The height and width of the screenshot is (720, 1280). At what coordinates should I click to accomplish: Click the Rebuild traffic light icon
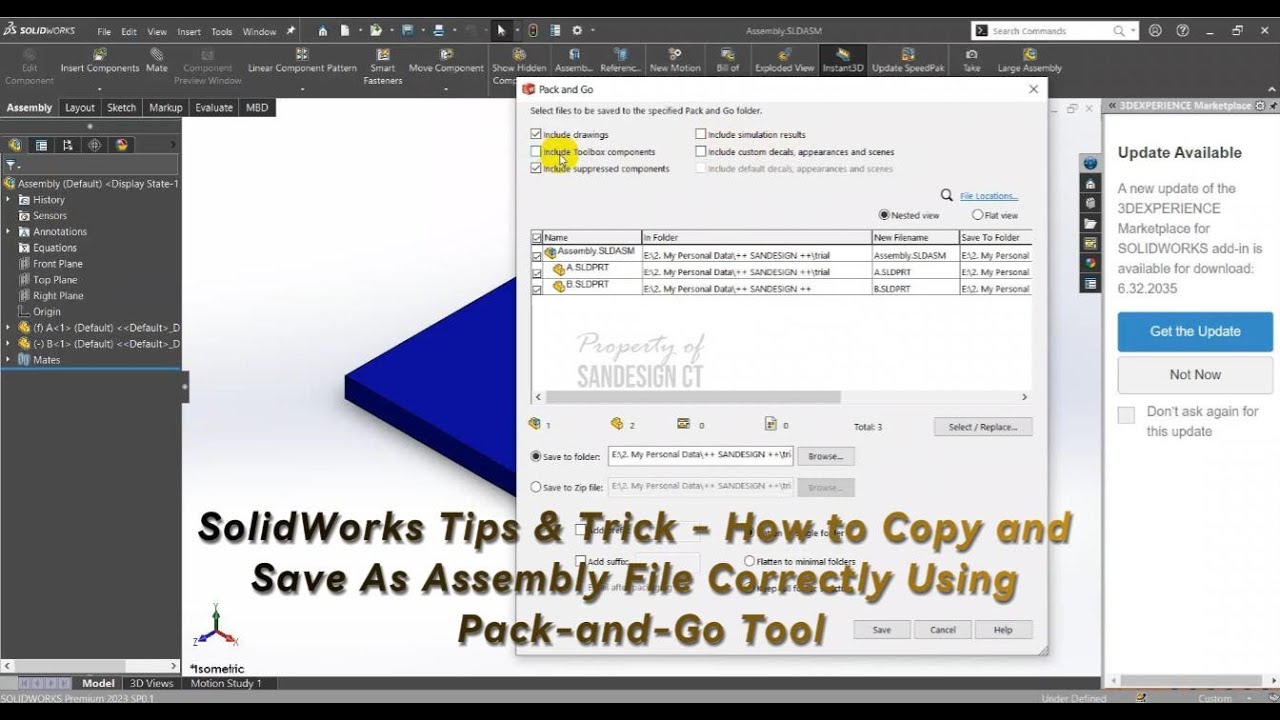[533, 31]
